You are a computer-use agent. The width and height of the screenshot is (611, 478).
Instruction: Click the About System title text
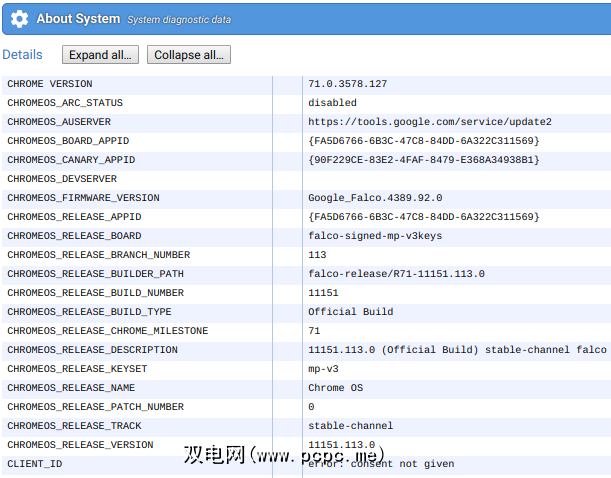(x=78, y=19)
